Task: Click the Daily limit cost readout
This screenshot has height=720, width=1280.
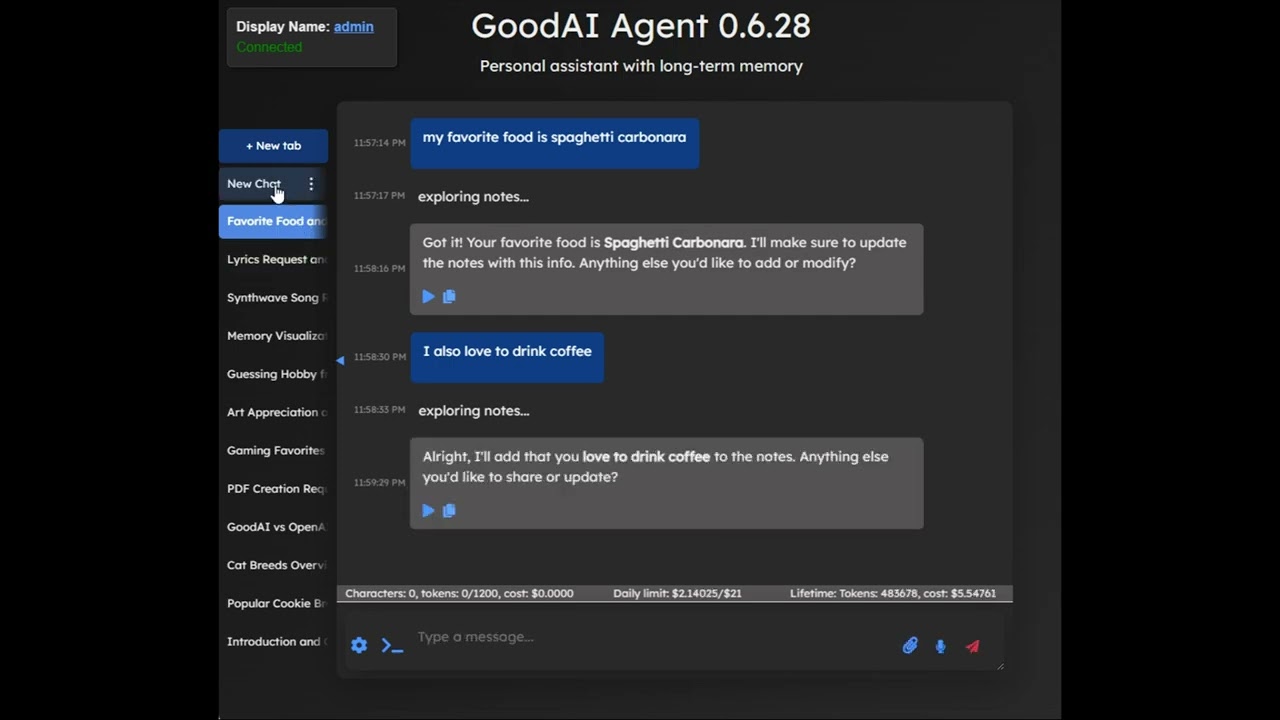Action: click(677, 593)
